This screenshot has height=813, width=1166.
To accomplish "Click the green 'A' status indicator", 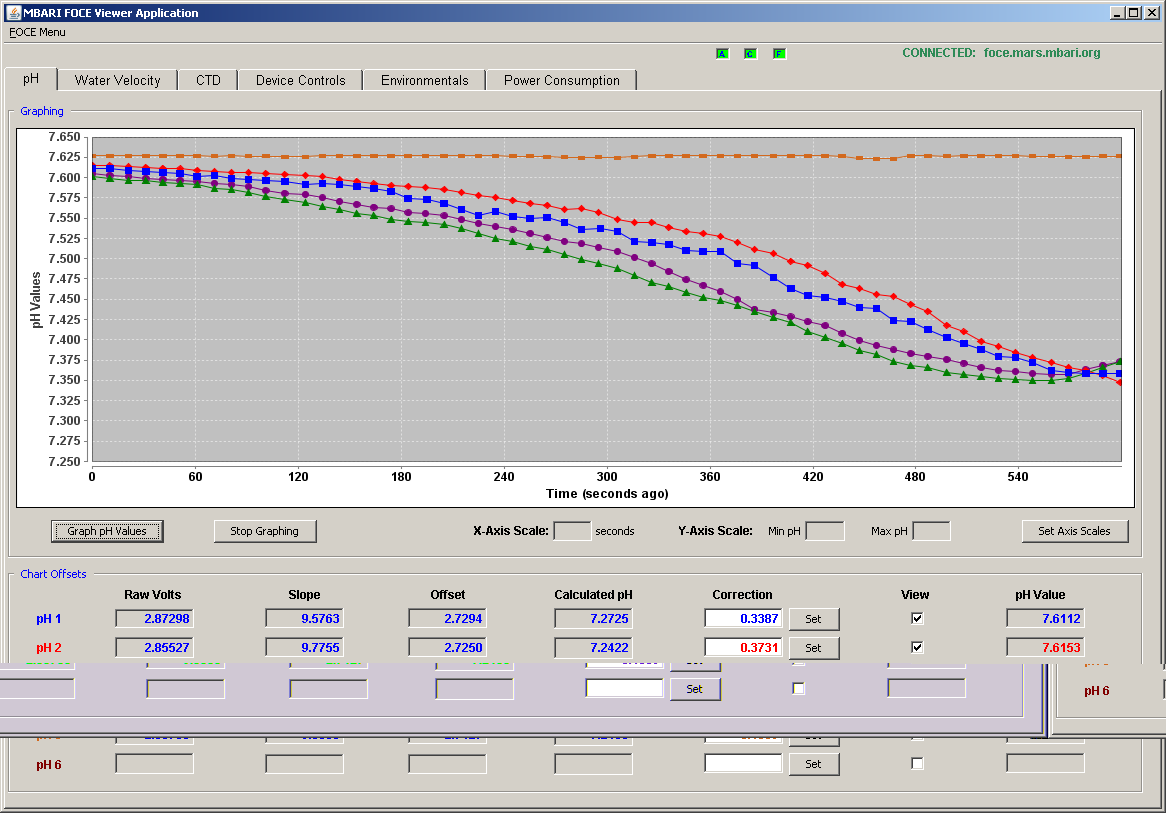I will click(x=722, y=54).
